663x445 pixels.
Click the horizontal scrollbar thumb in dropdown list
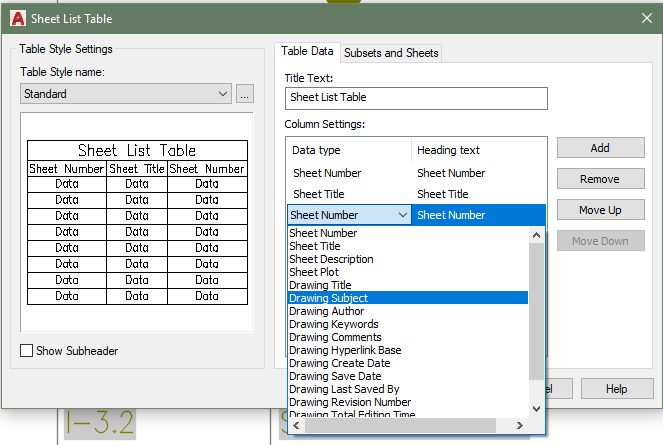coord(400,426)
